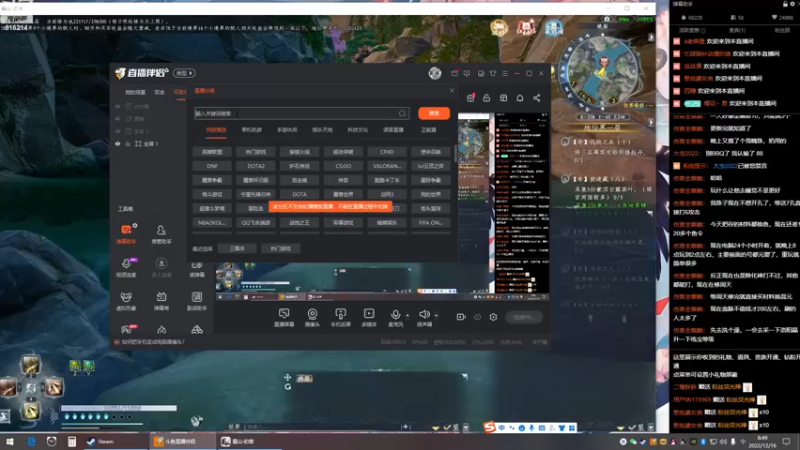
Task: Add a 多媒体 multimedia source
Action: (369, 317)
